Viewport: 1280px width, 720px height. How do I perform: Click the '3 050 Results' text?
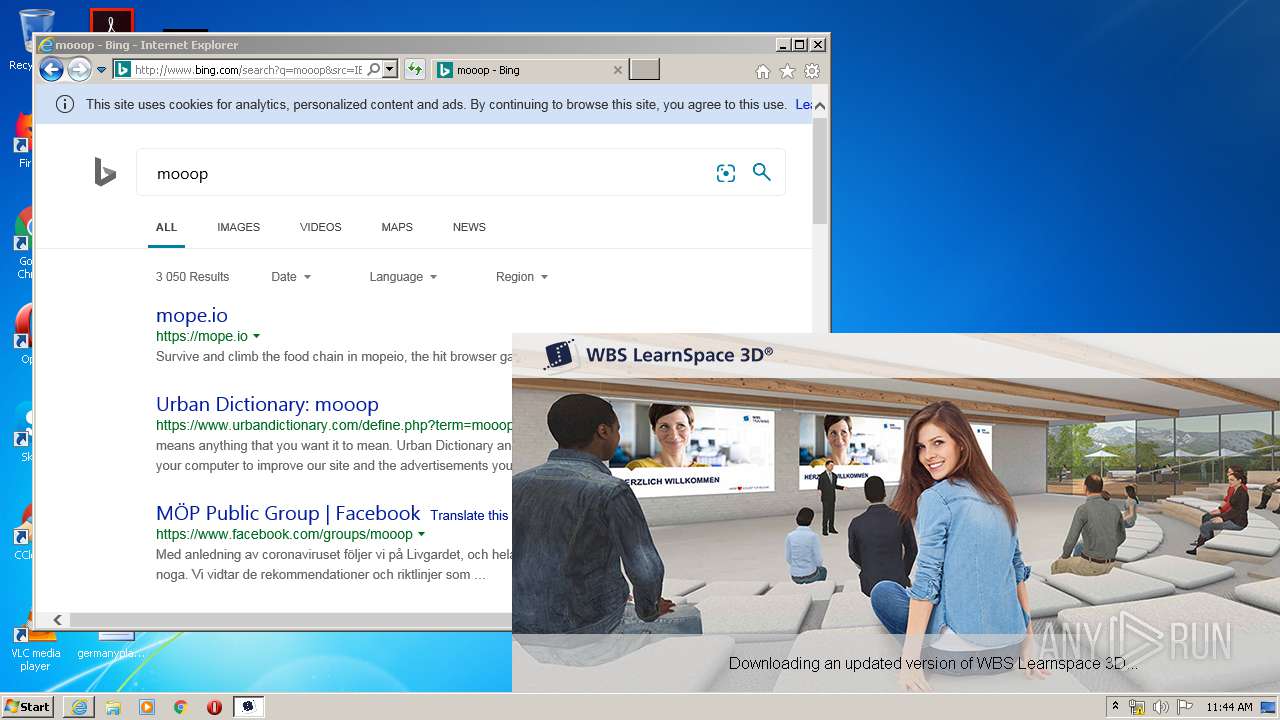[192, 277]
